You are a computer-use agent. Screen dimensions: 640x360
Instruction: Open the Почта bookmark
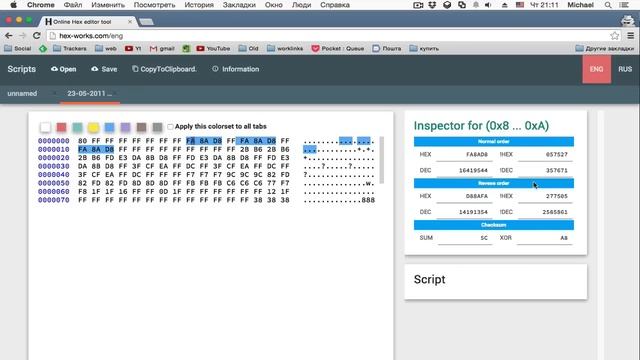pyautogui.click(x=387, y=48)
